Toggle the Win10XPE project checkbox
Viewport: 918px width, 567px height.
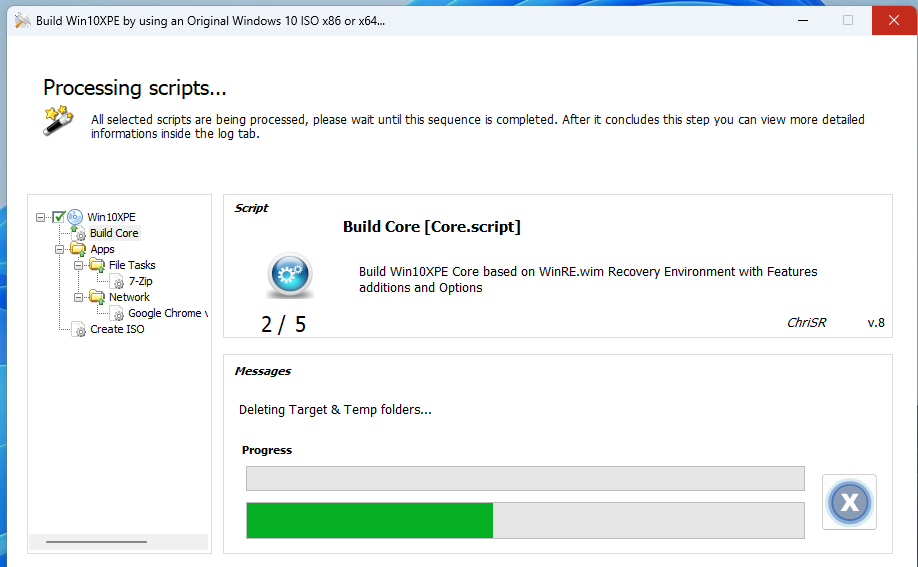pos(59,217)
